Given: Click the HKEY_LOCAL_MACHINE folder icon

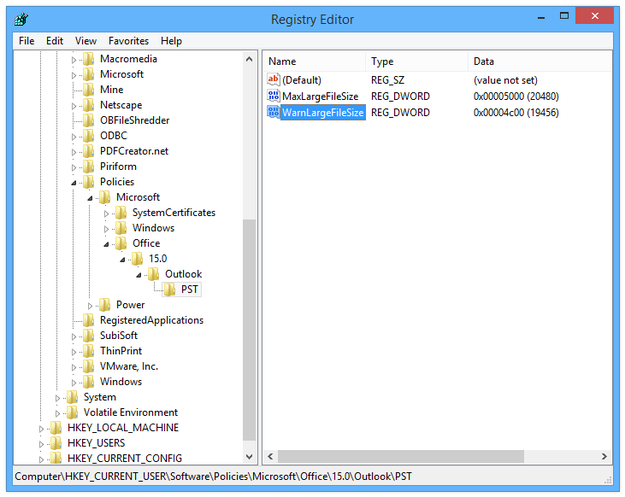Looking at the screenshot, I should pyautogui.click(x=56, y=428).
